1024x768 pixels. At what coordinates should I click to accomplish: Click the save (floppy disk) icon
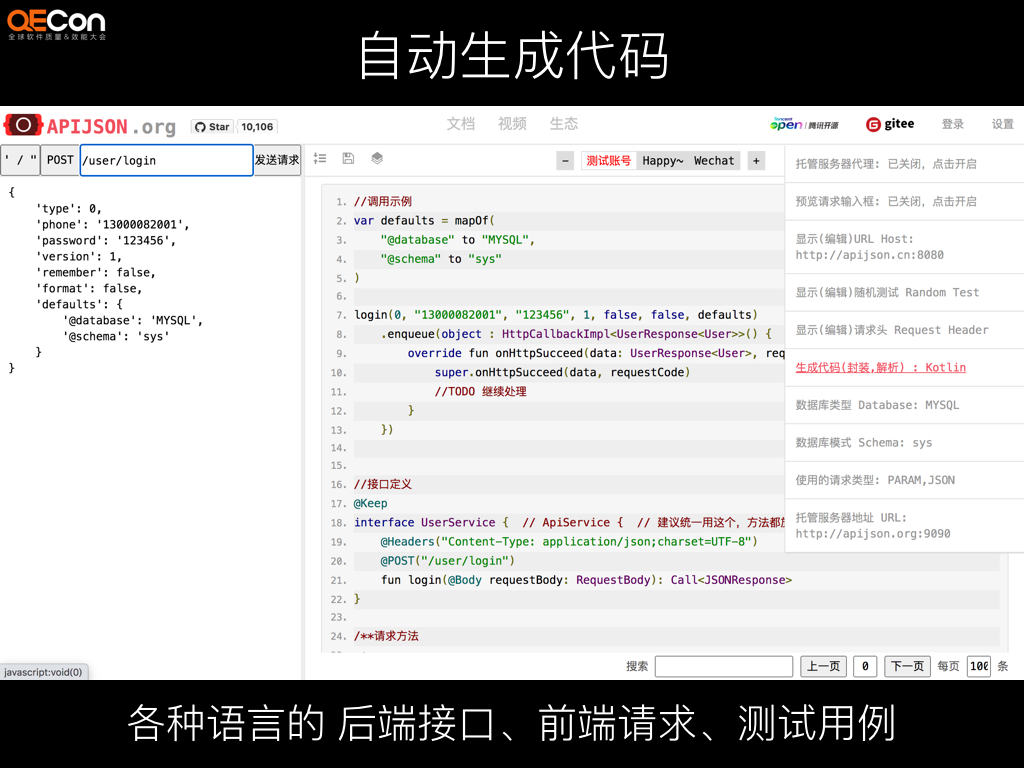coord(347,158)
